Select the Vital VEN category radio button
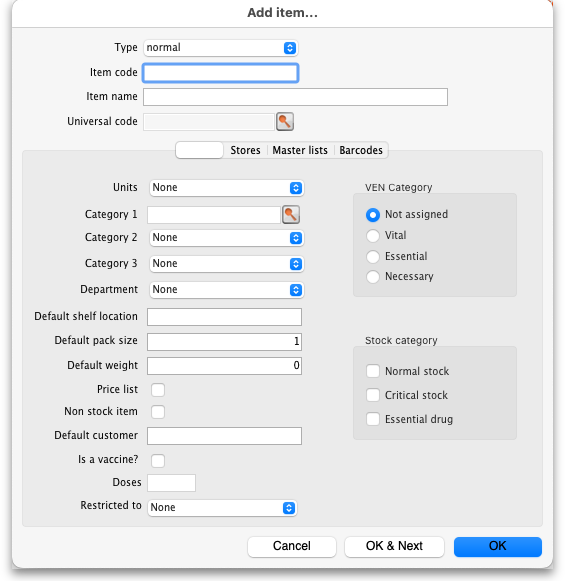This screenshot has height=581, width=565. click(x=373, y=236)
